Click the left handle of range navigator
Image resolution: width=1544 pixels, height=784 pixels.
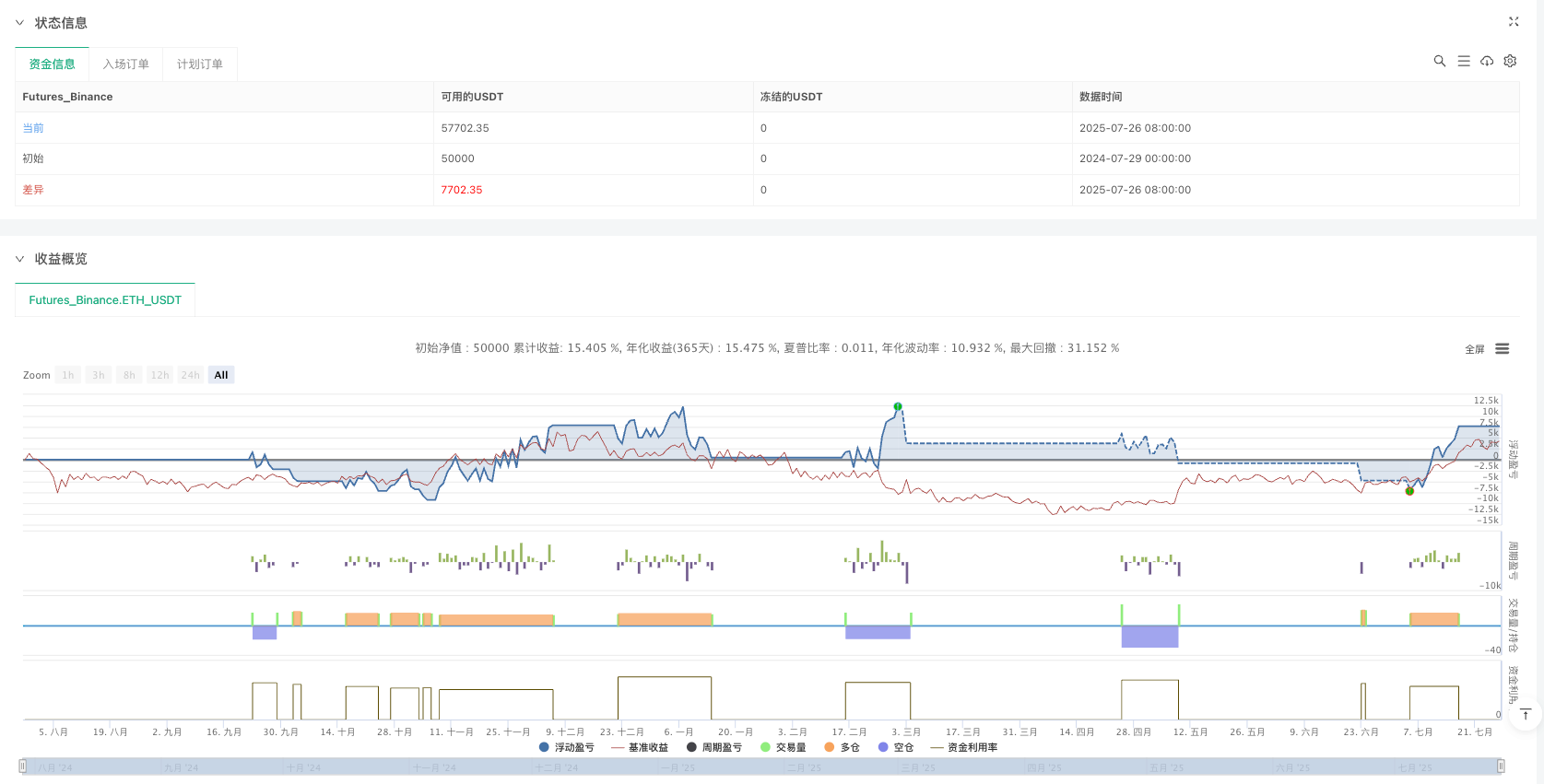coord(23,766)
